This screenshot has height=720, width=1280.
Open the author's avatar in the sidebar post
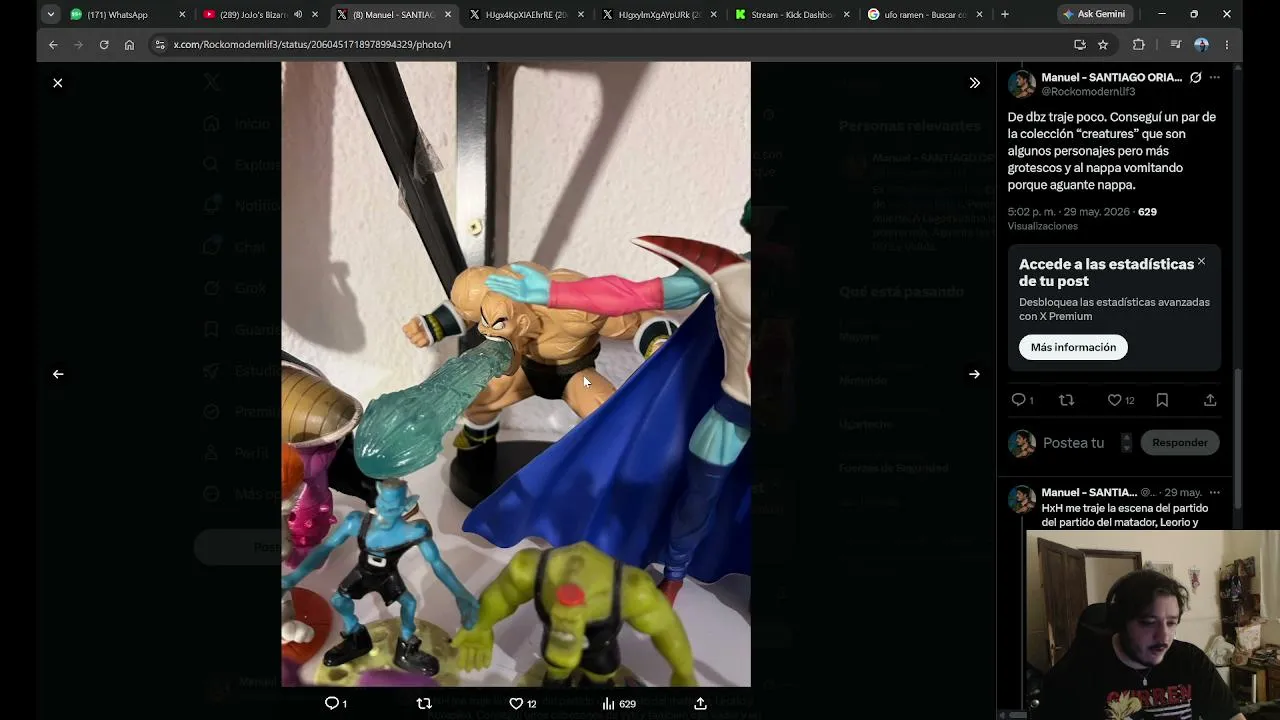point(1022,84)
